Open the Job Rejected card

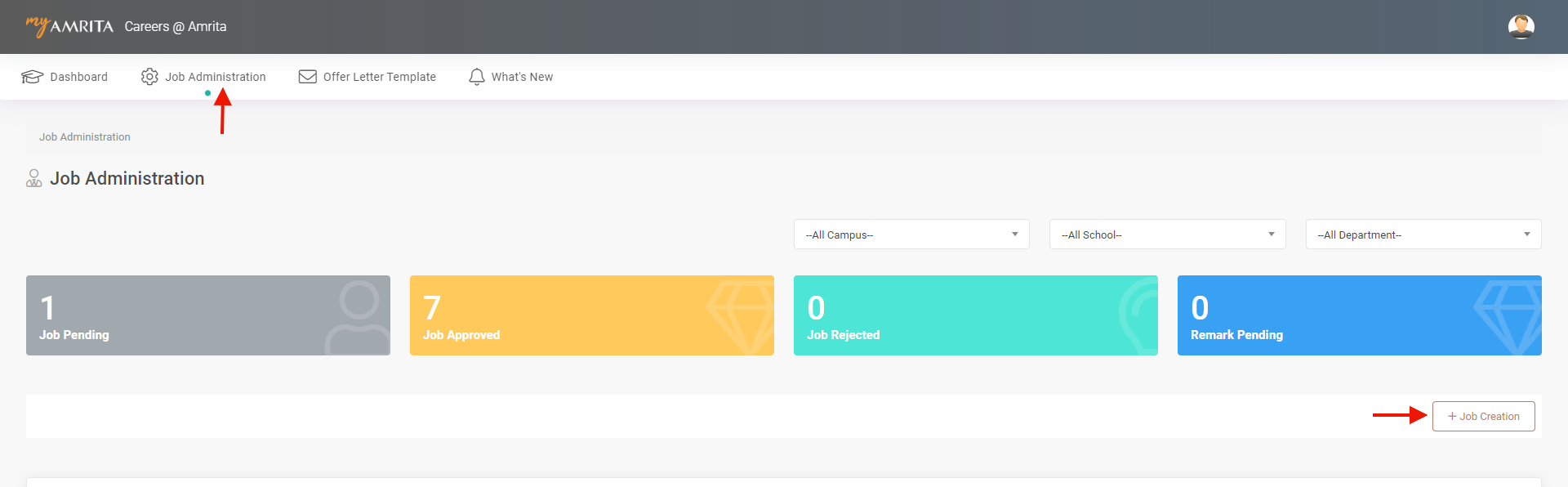tap(976, 315)
